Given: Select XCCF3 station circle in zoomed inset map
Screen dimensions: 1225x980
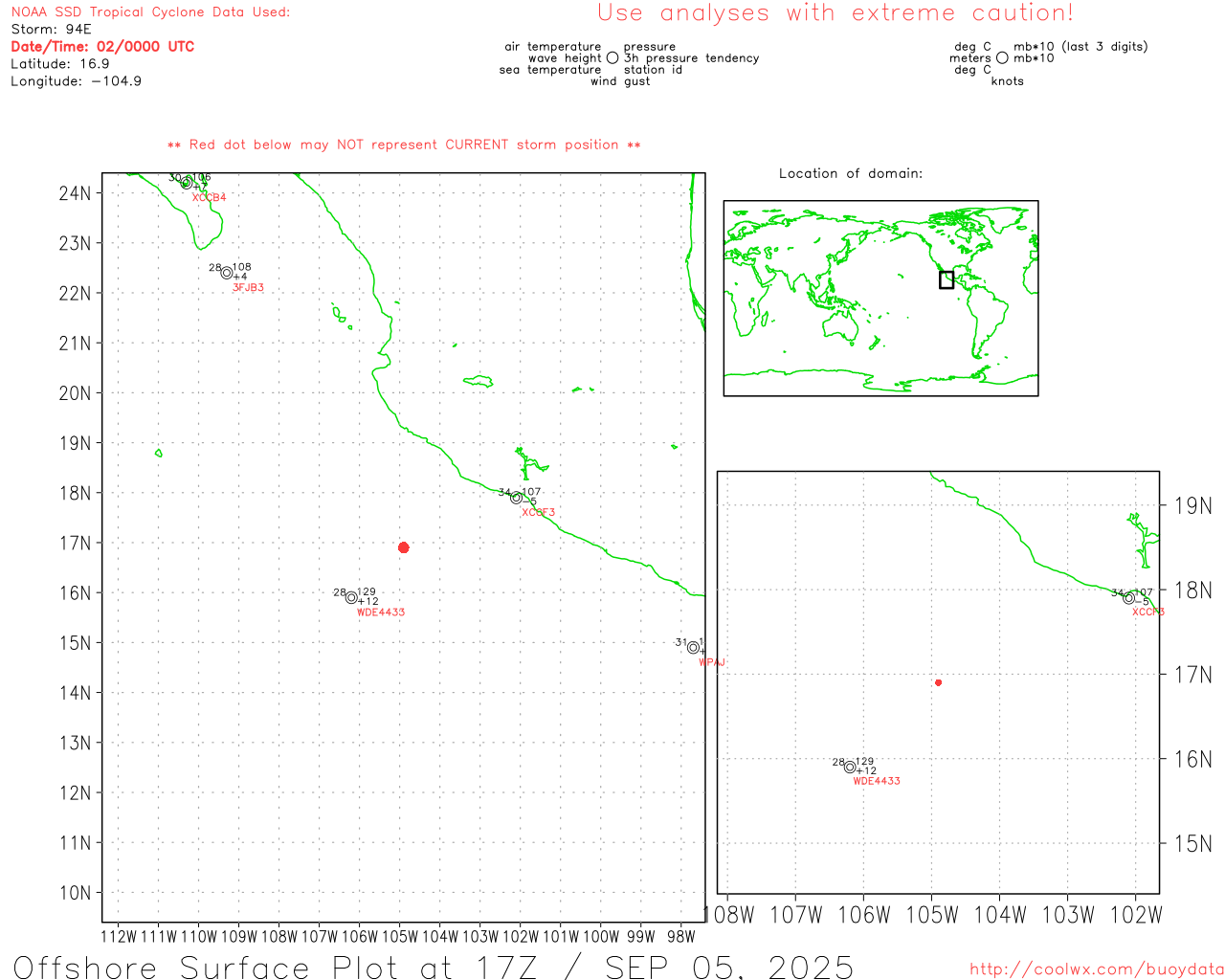Looking at the screenshot, I should click(x=1128, y=598).
